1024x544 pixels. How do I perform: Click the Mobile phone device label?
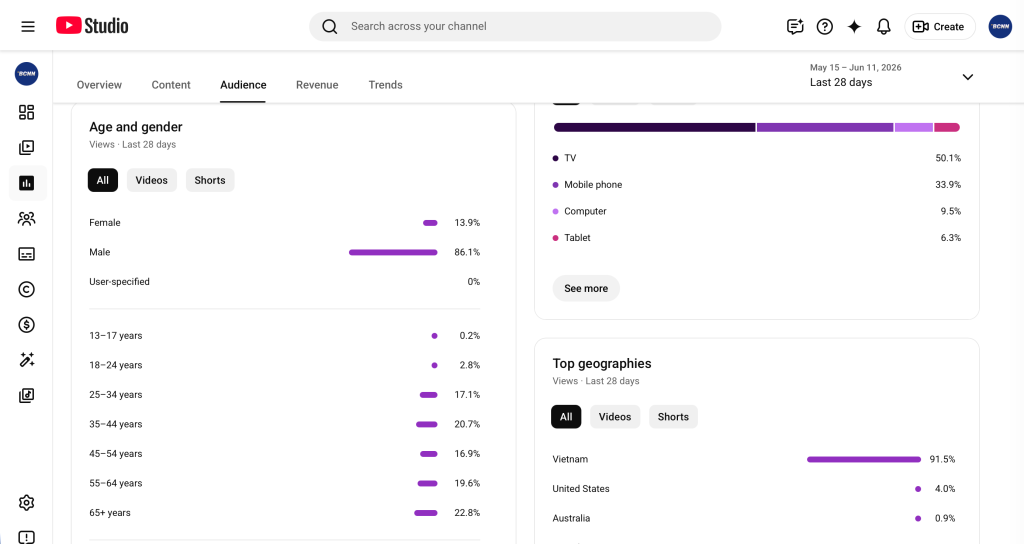[x=593, y=185]
